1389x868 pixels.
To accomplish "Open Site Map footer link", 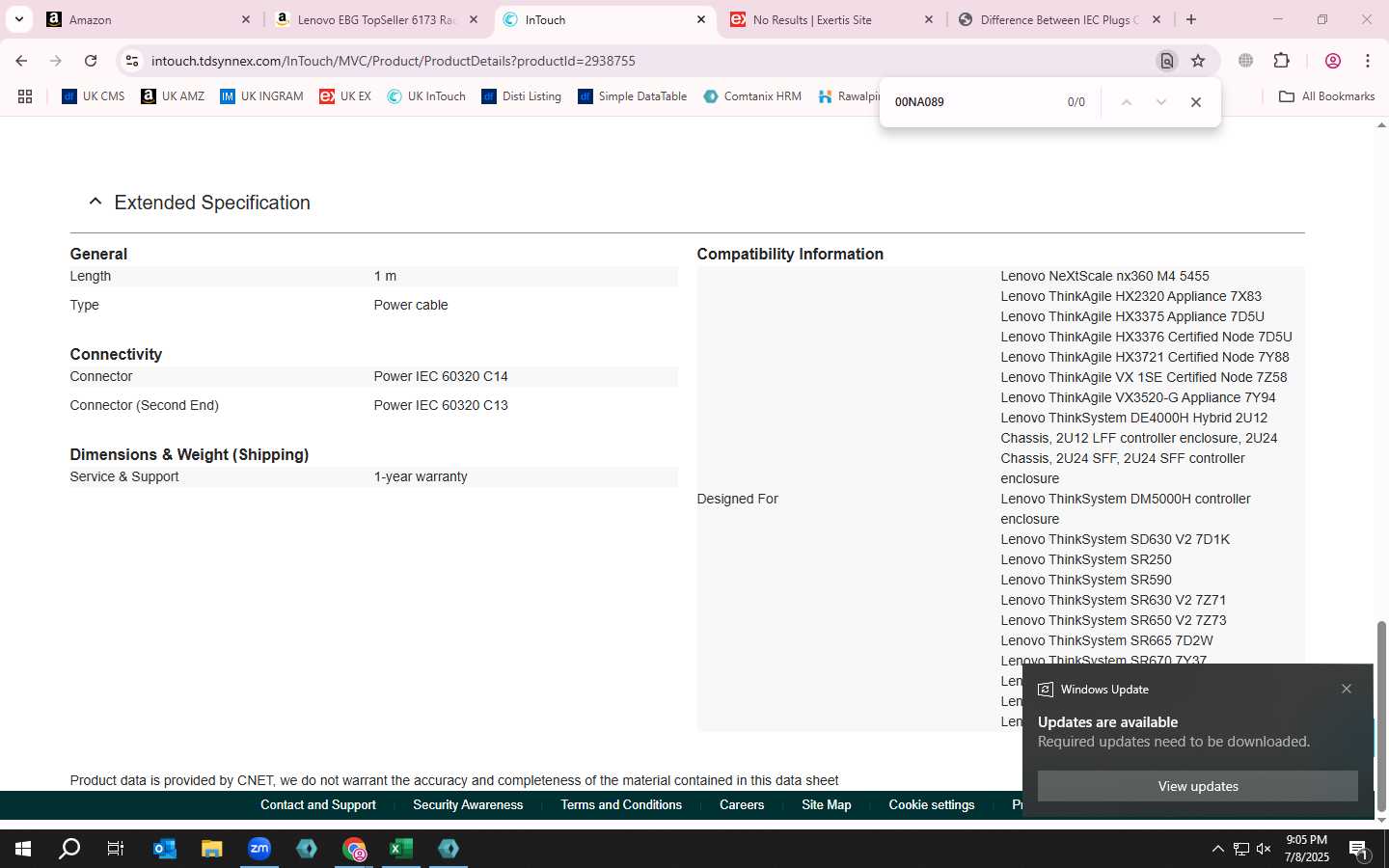I will click(827, 804).
